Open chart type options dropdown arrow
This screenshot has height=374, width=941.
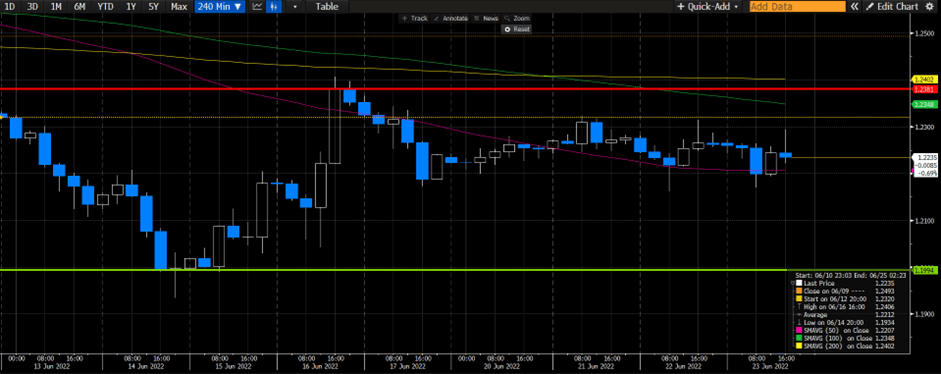295,7
